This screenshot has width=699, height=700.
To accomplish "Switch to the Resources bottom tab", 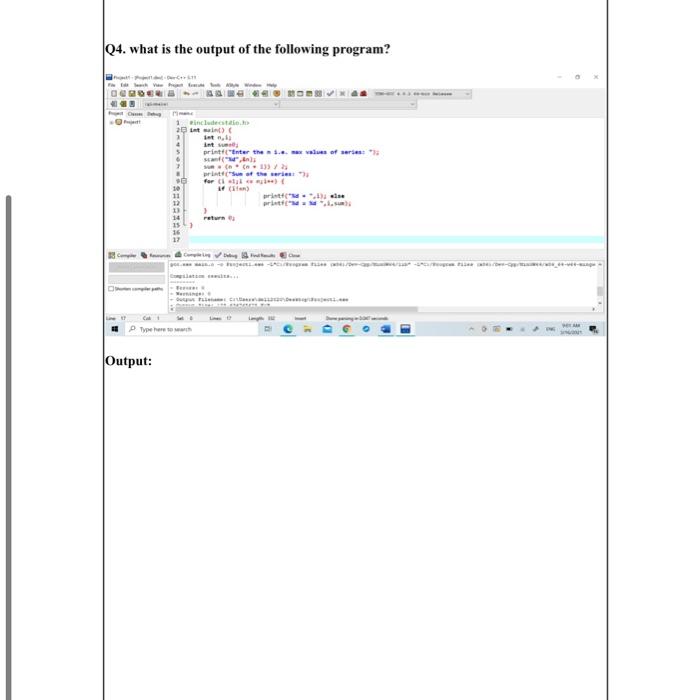I will [x=156, y=255].
